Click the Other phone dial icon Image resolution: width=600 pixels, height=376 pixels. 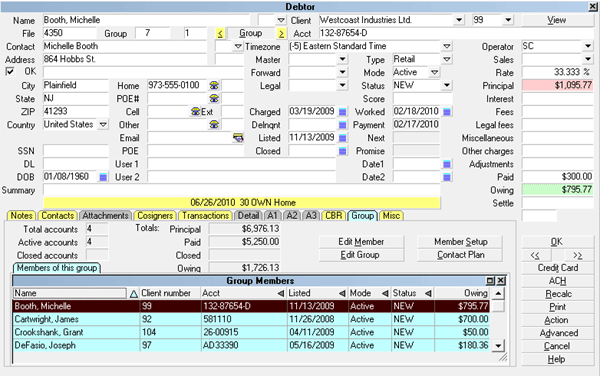click(x=214, y=125)
